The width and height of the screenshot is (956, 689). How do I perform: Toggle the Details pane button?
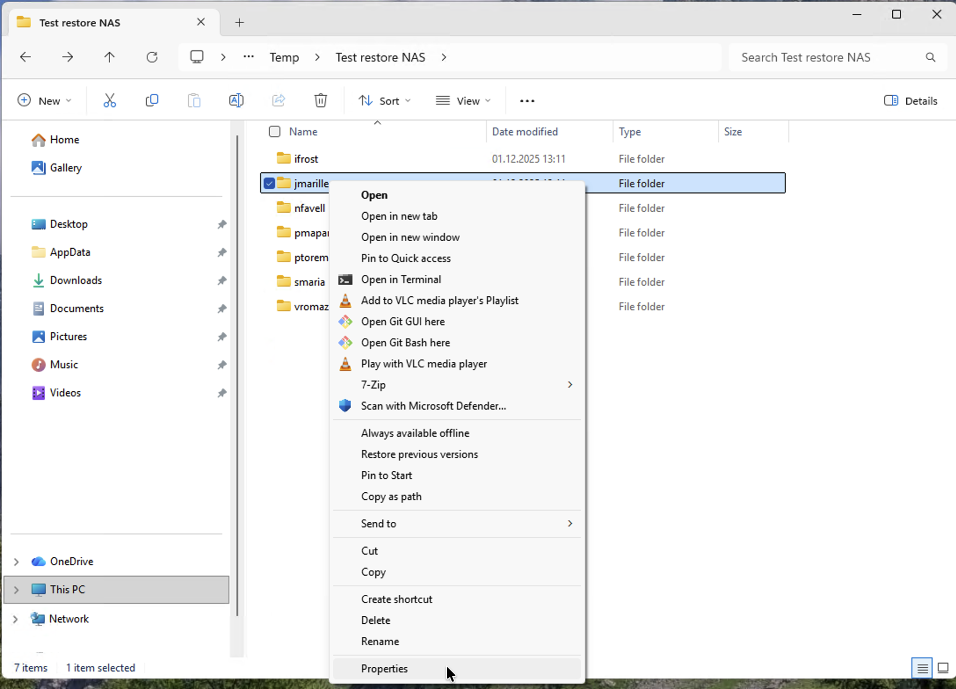pos(911,101)
